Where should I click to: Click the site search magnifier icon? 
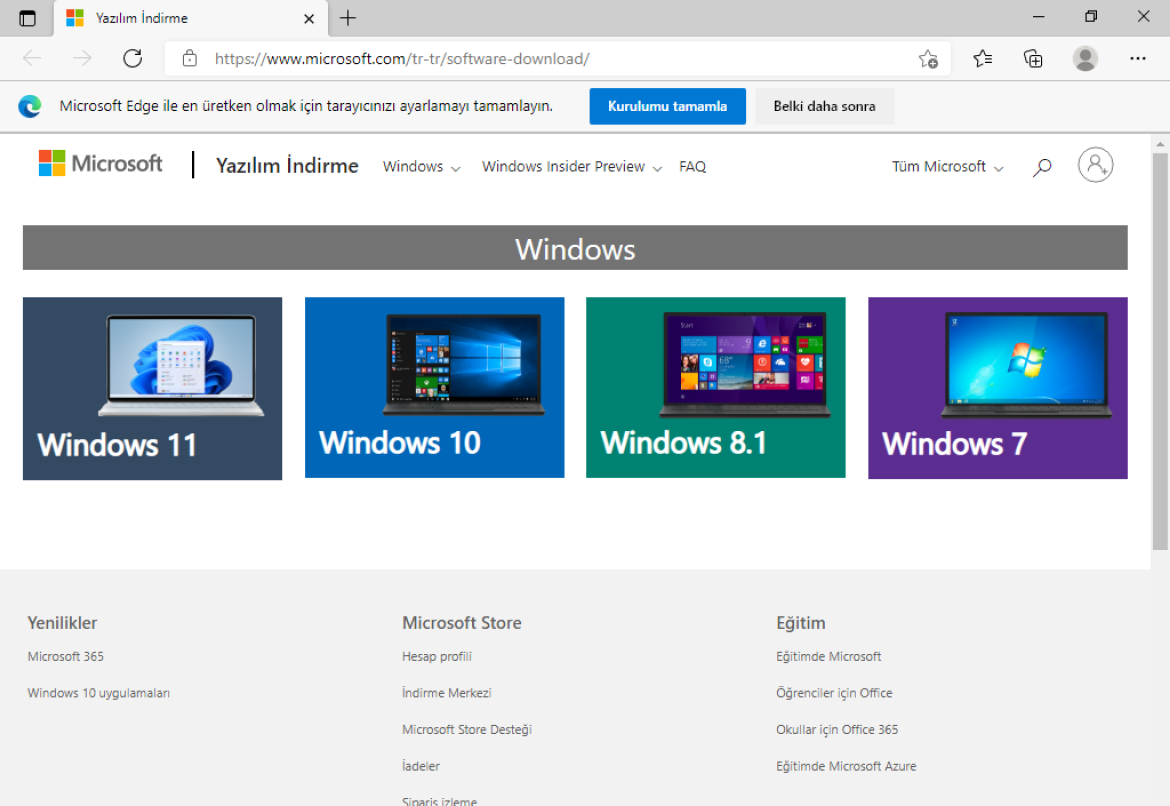pos(1042,167)
